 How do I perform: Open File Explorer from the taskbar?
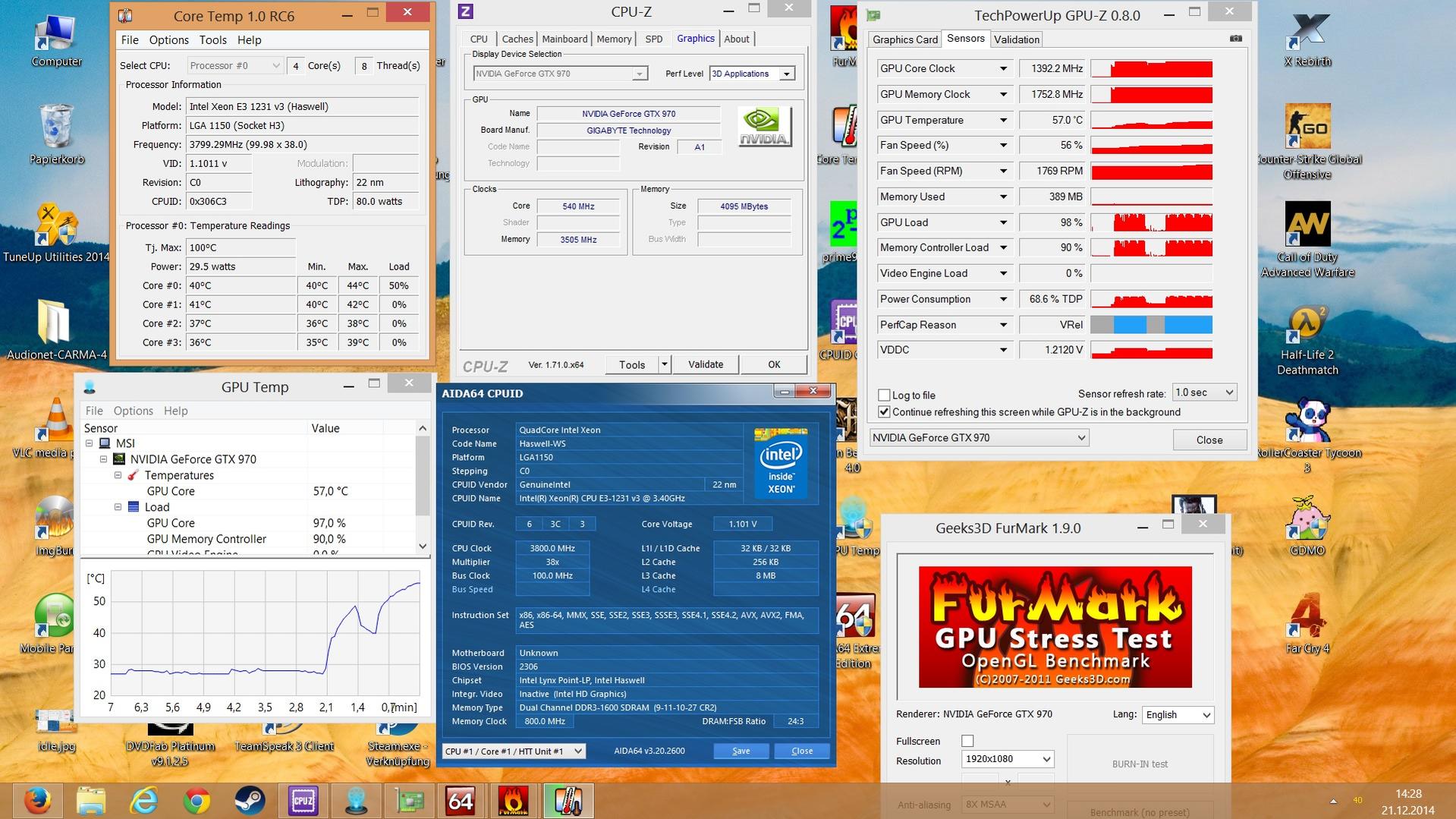pos(91,801)
